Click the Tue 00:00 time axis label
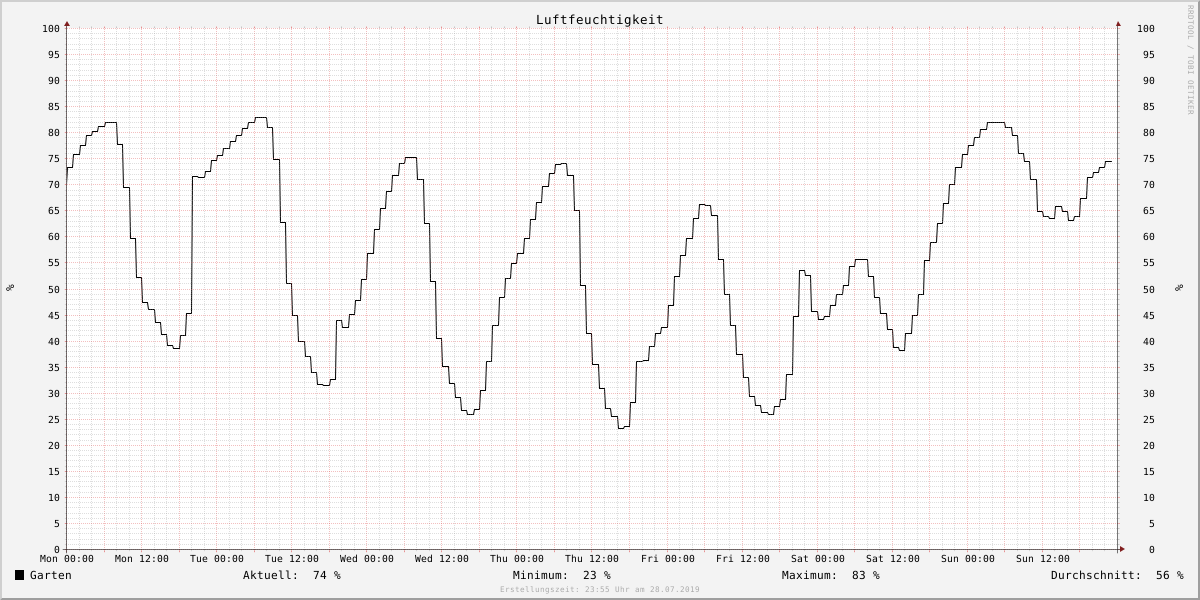The width and height of the screenshot is (1200, 600). click(217, 559)
